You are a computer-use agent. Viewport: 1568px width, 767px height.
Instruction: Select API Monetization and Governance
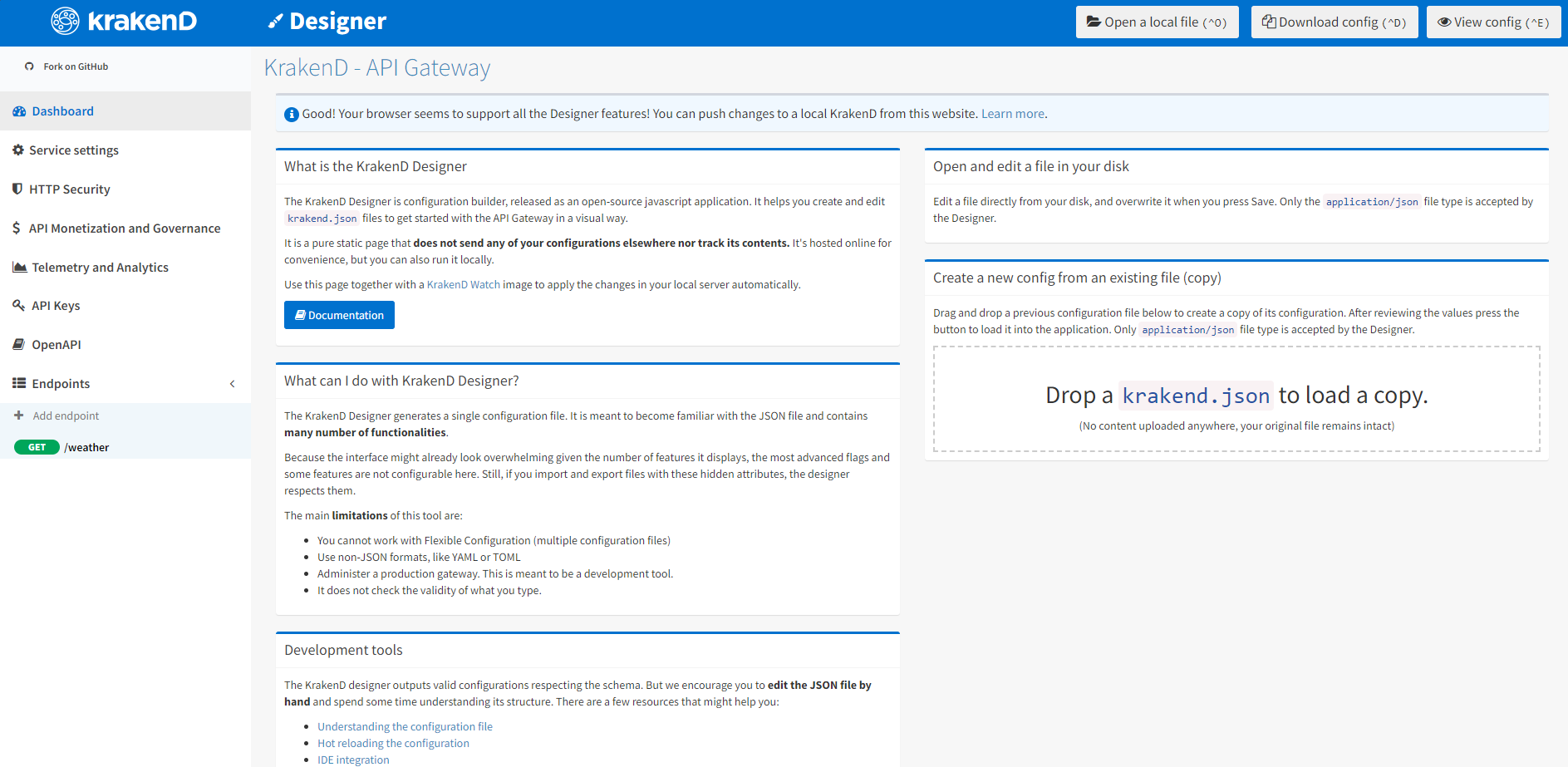click(125, 229)
